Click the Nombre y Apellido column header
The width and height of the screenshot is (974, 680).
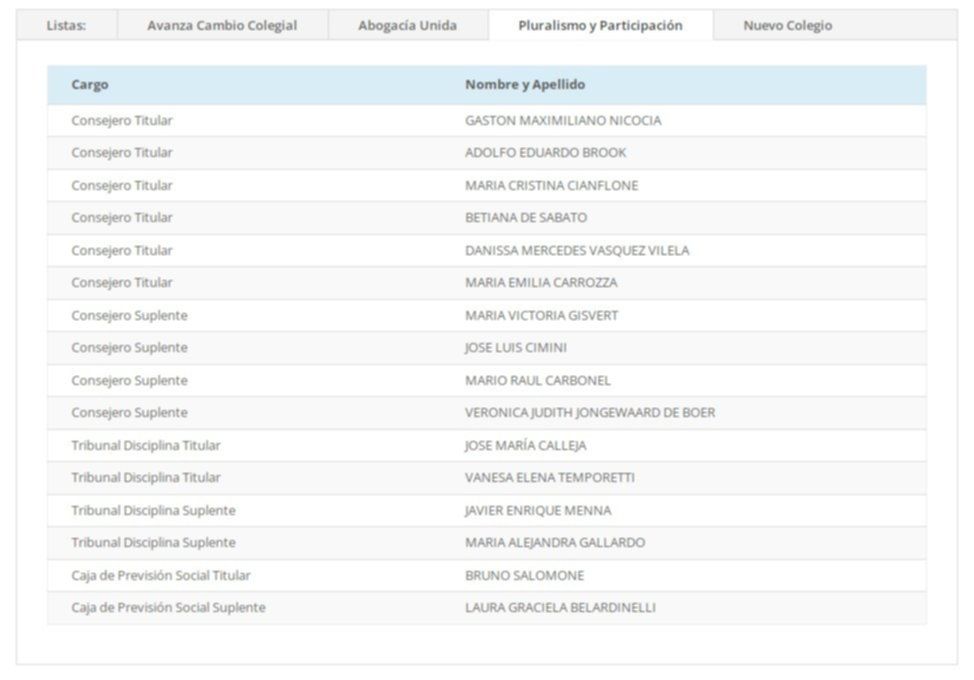(525, 85)
